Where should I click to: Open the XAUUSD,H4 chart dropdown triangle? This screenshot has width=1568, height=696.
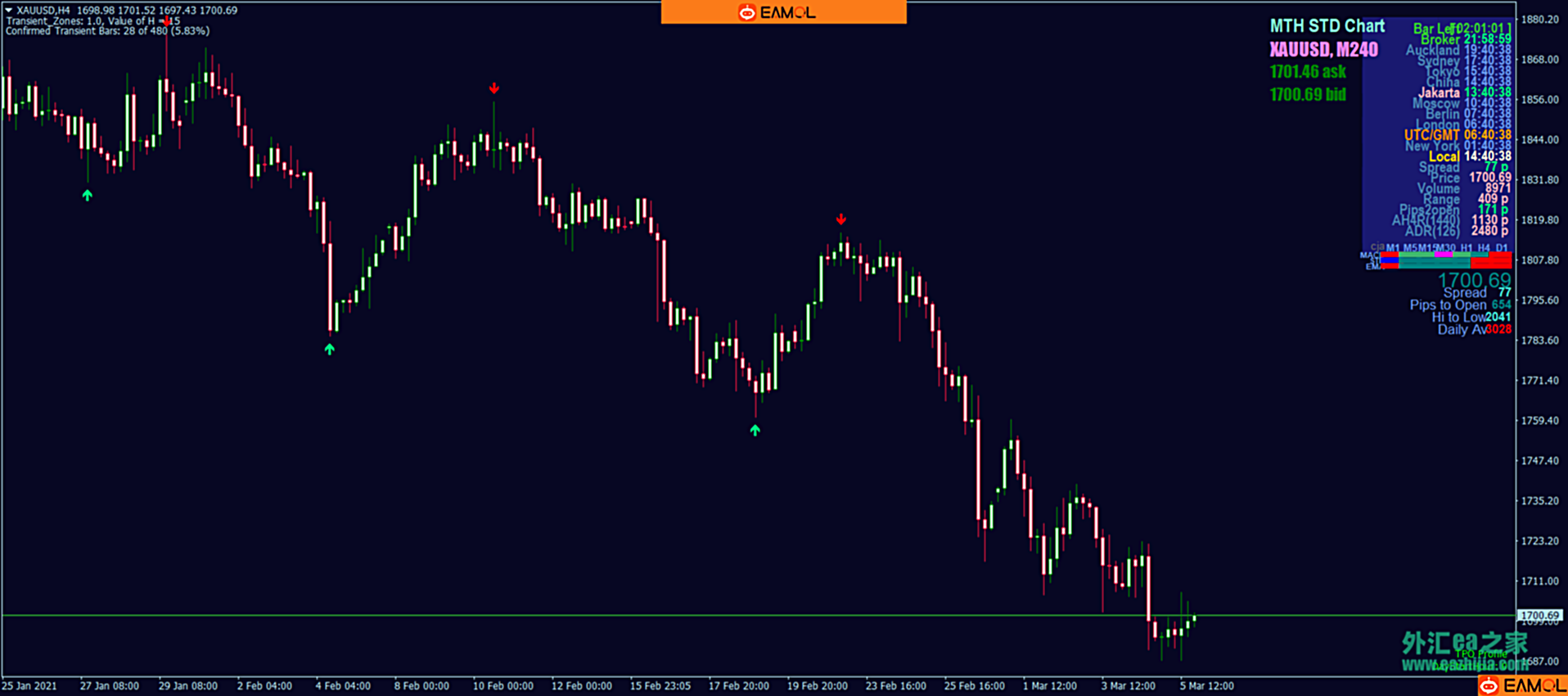pyautogui.click(x=8, y=11)
